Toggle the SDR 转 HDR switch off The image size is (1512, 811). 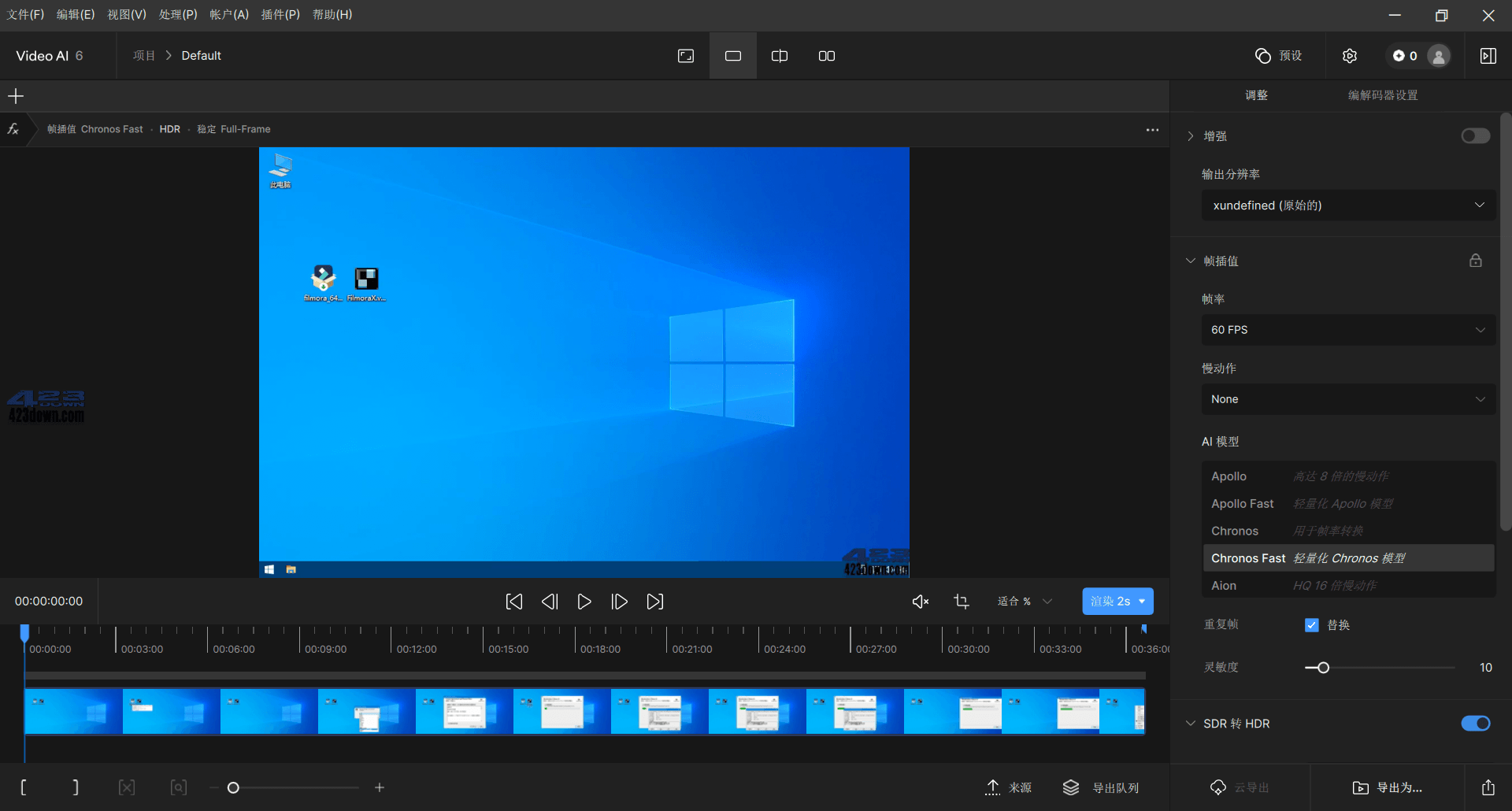[1476, 724]
